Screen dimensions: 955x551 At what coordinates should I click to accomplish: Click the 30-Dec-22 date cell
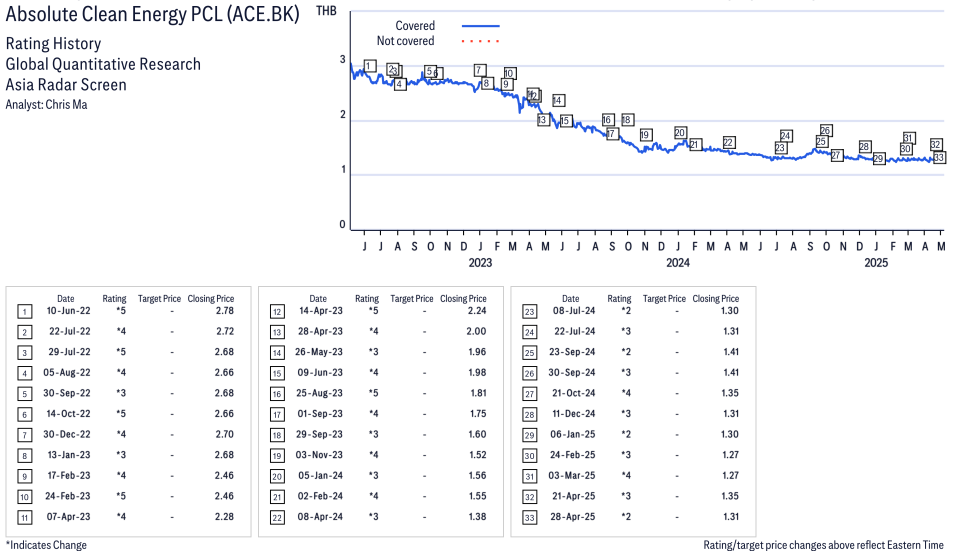click(x=67, y=435)
